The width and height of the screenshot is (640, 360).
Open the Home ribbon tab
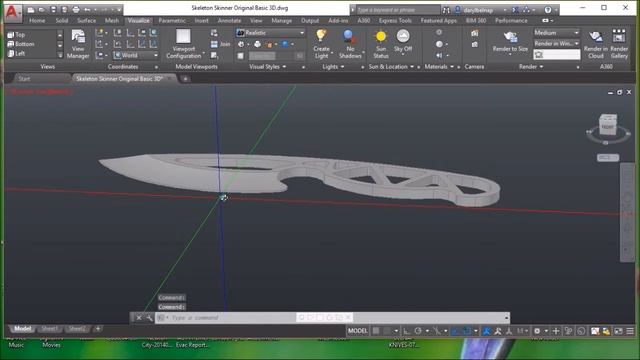37,20
